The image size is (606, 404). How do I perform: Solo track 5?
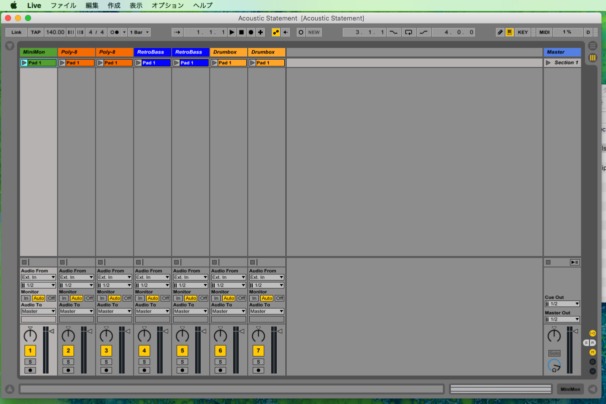tap(182, 362)
